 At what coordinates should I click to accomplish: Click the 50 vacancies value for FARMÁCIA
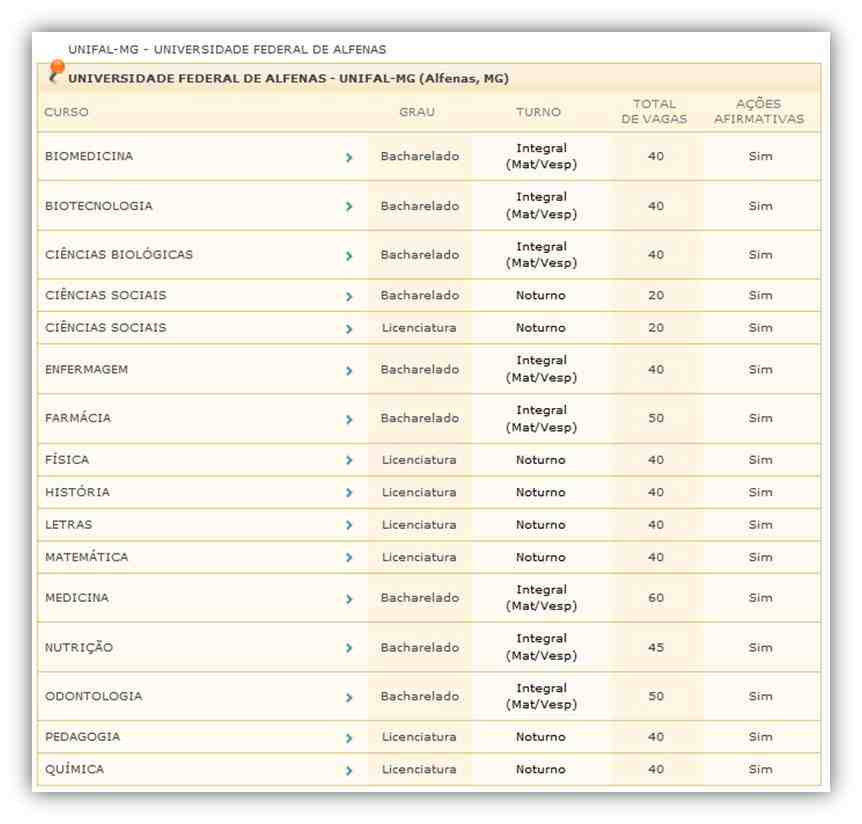656,418
